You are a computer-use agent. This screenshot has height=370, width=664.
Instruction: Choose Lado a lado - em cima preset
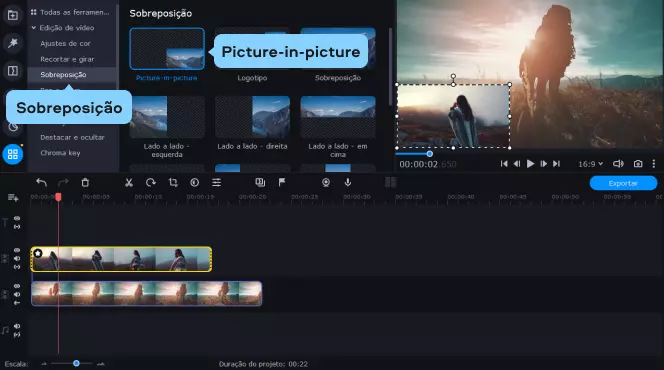point(338,117)
